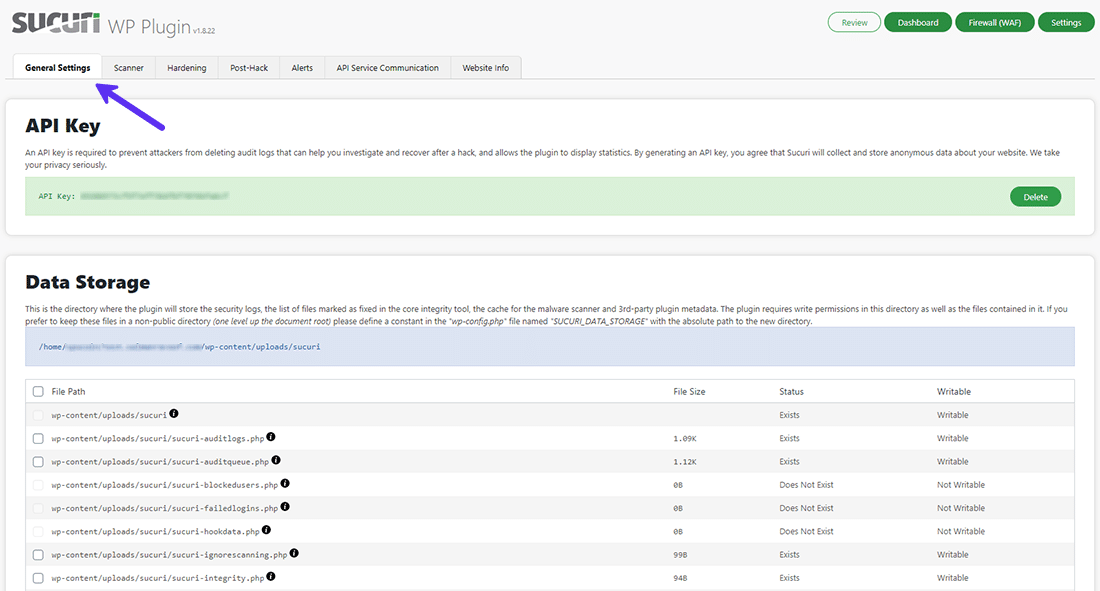The width and height of the screenshot is (1100, 591).
Task: Switch to the Website Info tab
Action: pos(485,67)
